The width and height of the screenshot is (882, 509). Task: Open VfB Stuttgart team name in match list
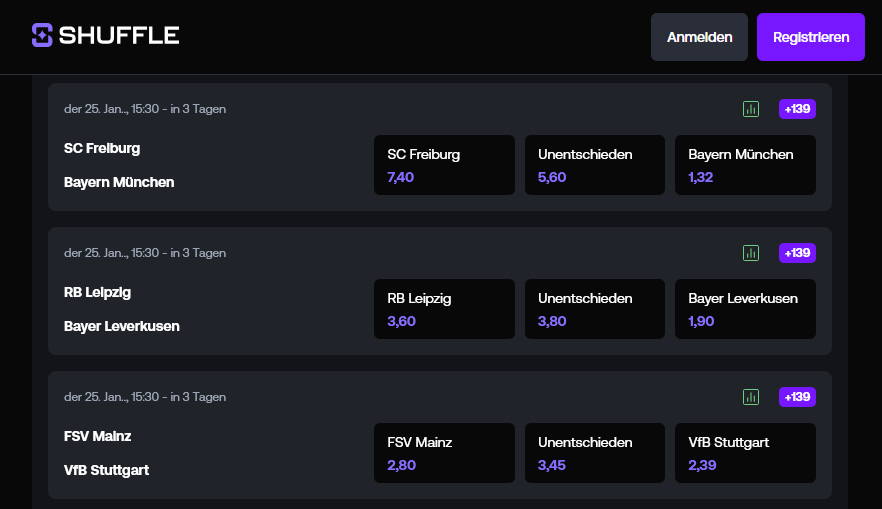[106, 470]
